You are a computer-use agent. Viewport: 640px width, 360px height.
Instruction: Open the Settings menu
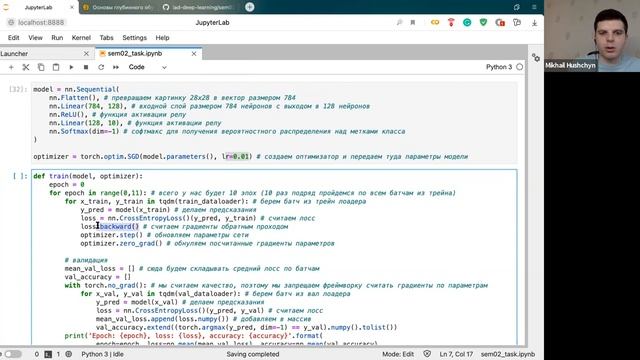[134, 38]
